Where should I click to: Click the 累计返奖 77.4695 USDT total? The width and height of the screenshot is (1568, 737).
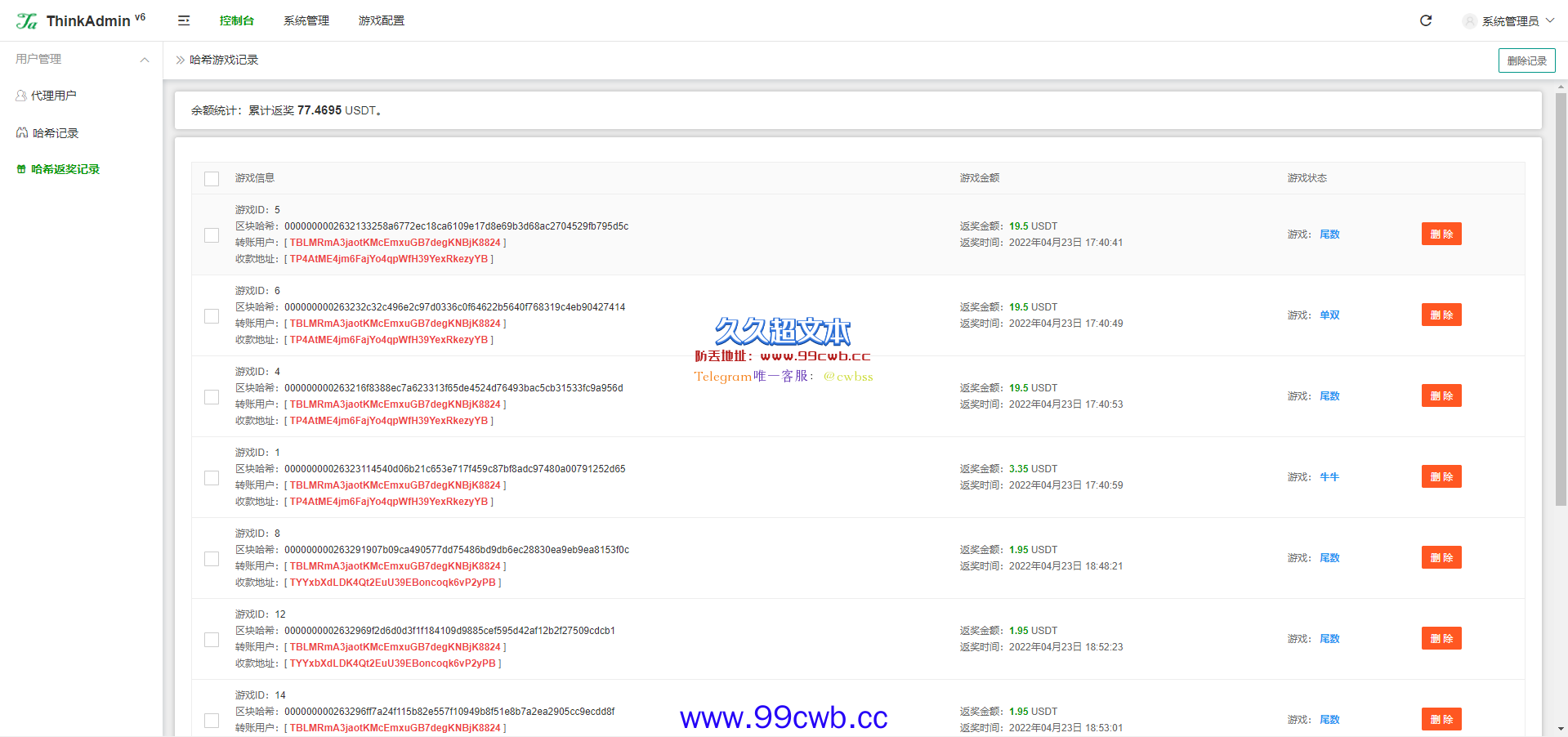click(314, 110)
